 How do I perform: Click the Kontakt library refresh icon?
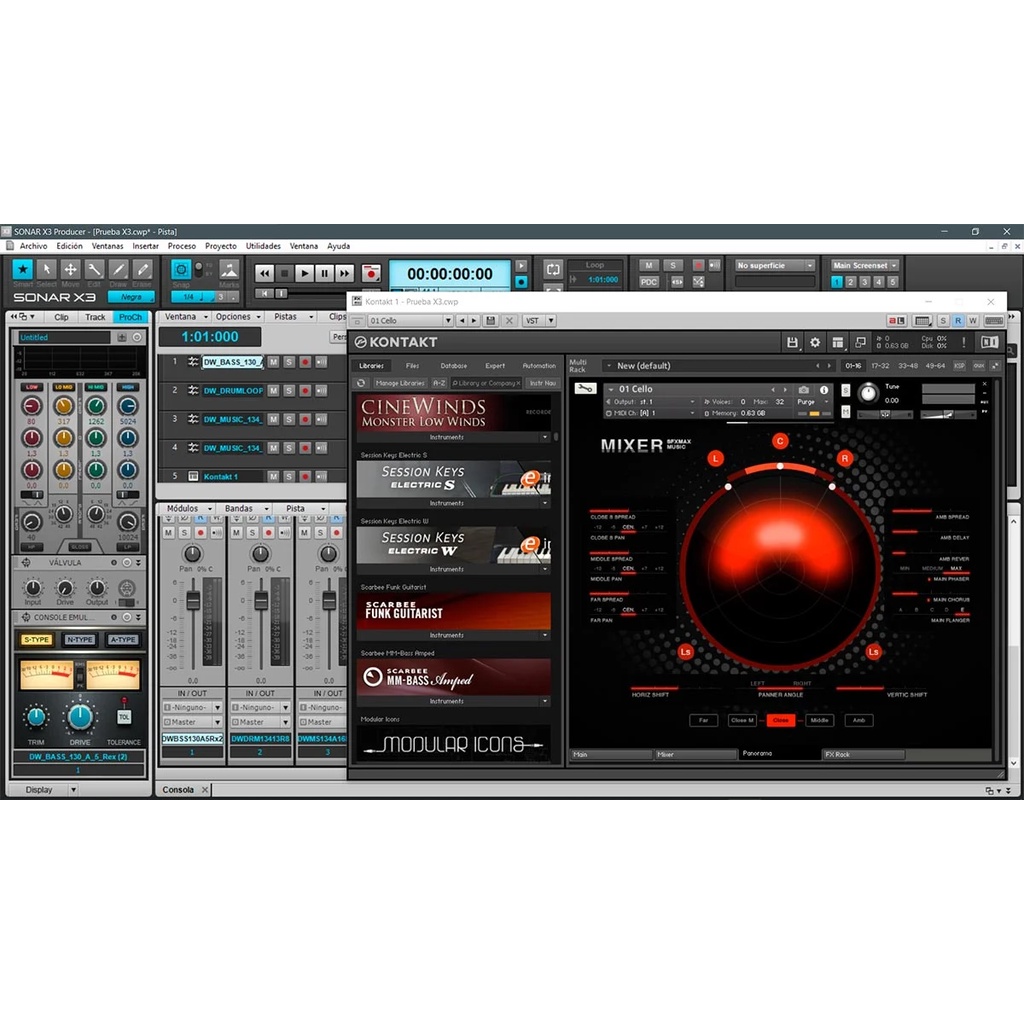pos(361,383)
